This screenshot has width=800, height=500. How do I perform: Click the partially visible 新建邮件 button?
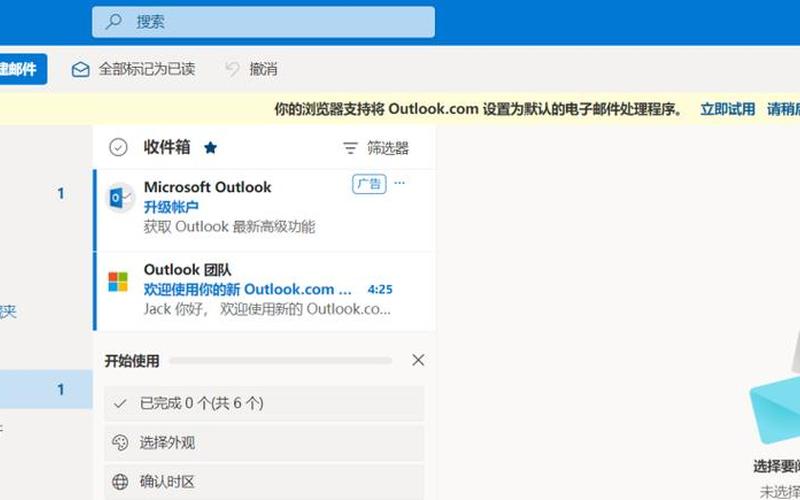23,69
